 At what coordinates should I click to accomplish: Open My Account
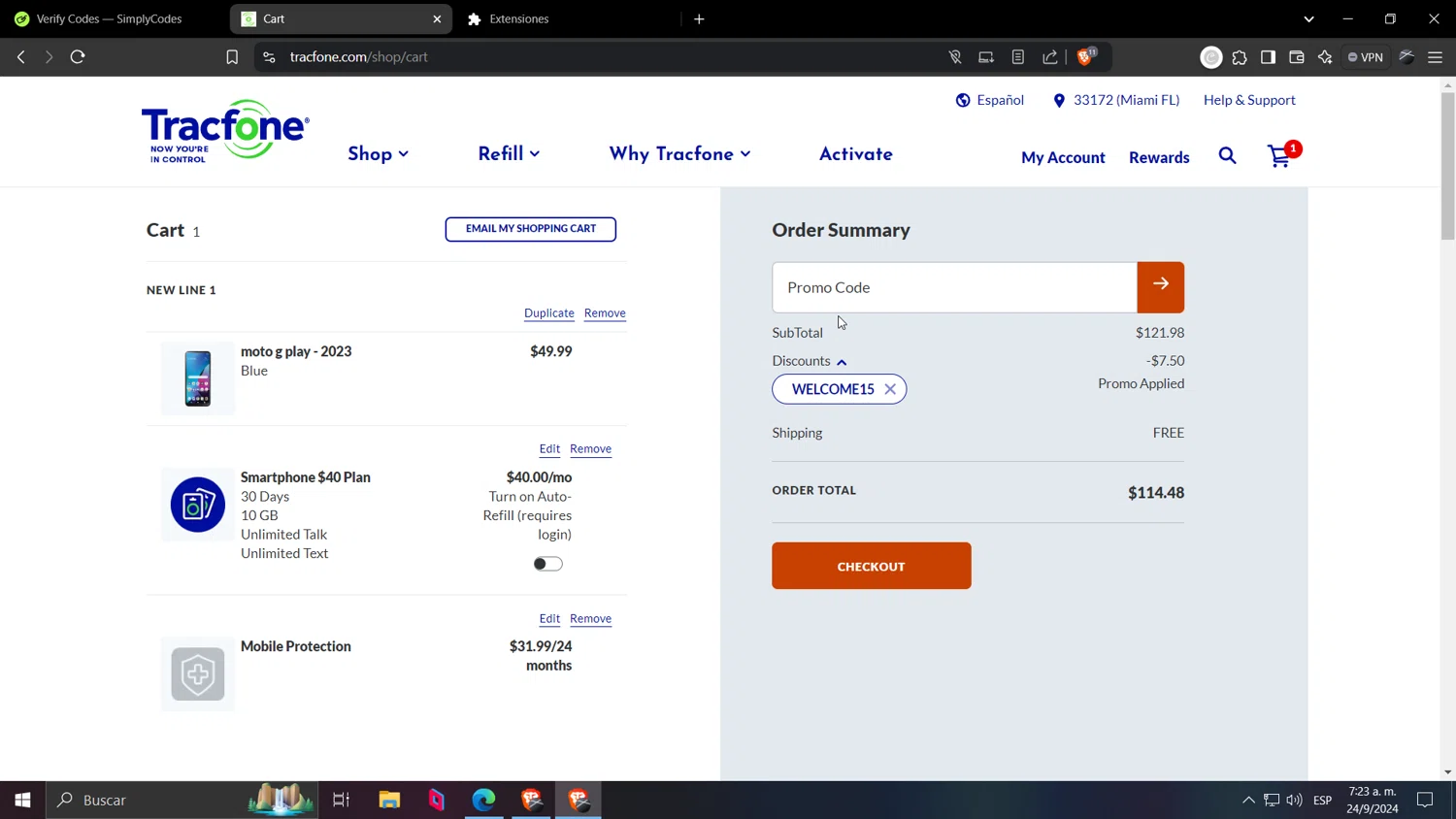1063,157
